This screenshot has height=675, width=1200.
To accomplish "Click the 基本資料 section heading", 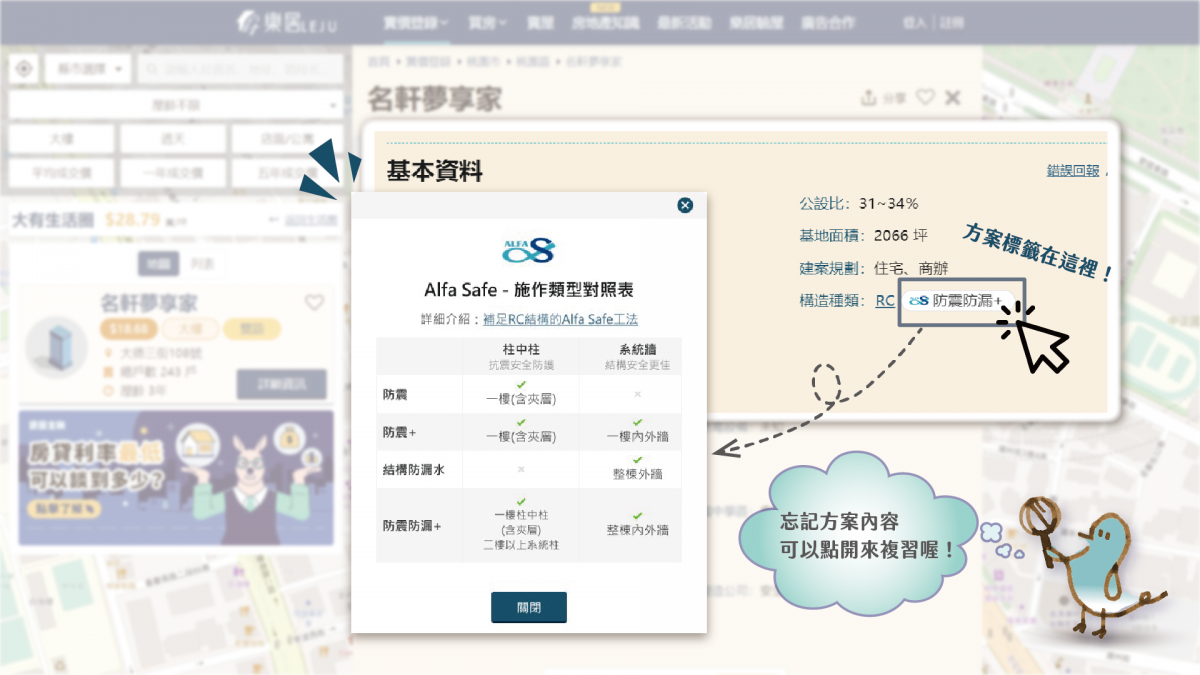I will [435, 171].
